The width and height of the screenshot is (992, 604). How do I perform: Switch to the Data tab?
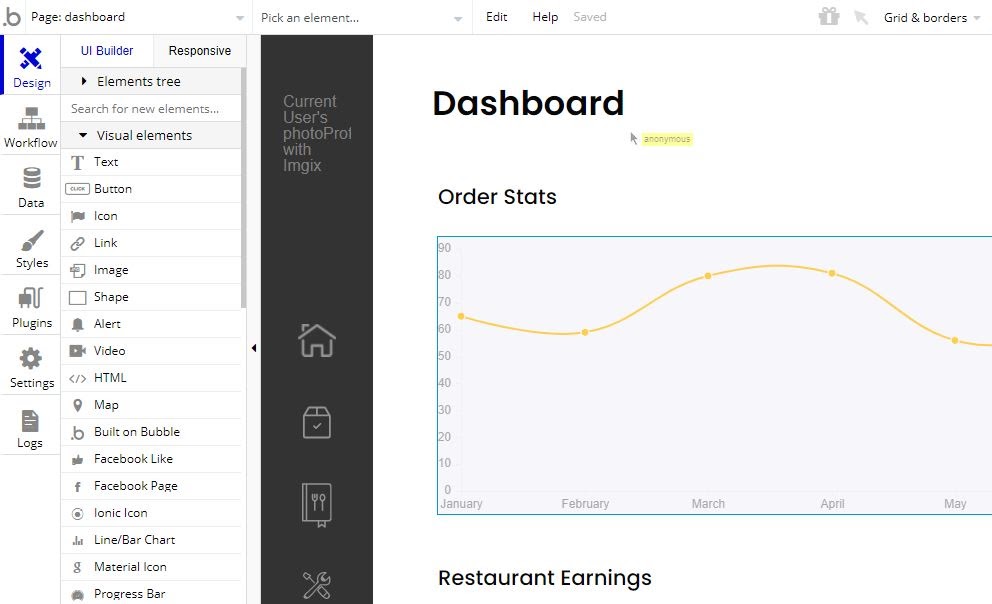pos(30,186)
